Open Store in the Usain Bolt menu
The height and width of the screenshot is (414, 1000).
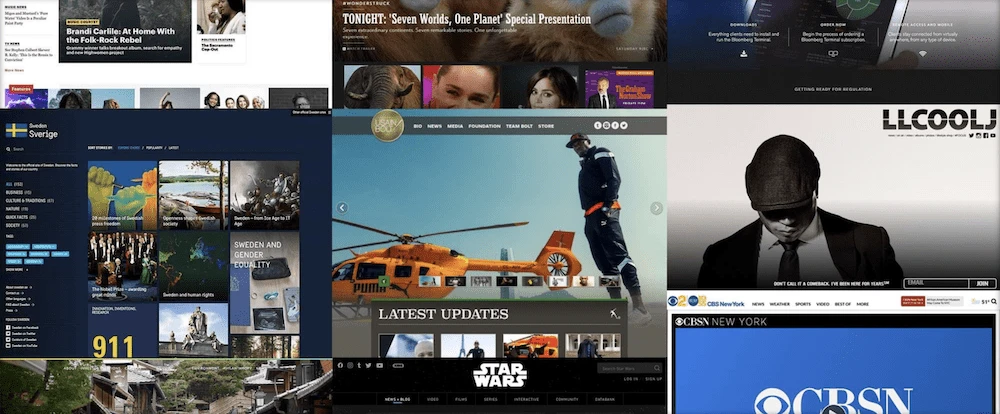point(546,126)
